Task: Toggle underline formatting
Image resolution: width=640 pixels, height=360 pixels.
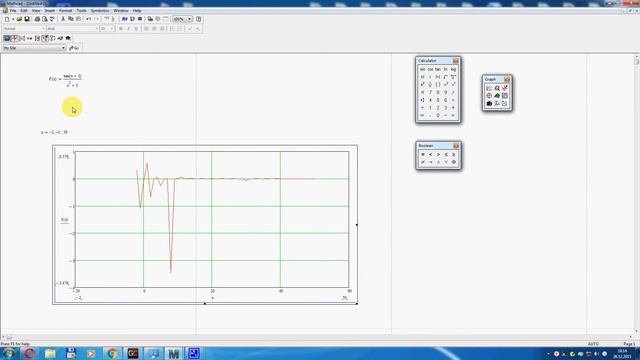Action: click(136, 29)
